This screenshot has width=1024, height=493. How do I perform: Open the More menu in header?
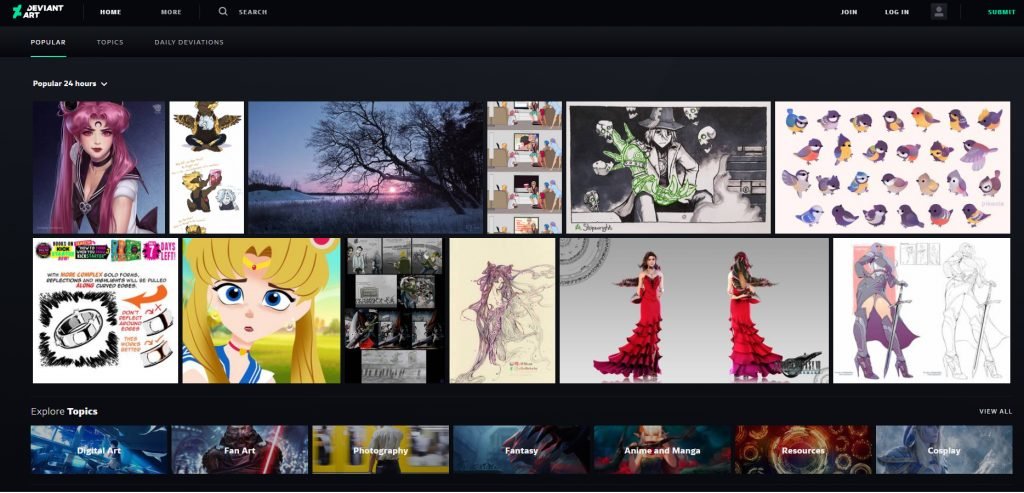[x=171, y=12]
